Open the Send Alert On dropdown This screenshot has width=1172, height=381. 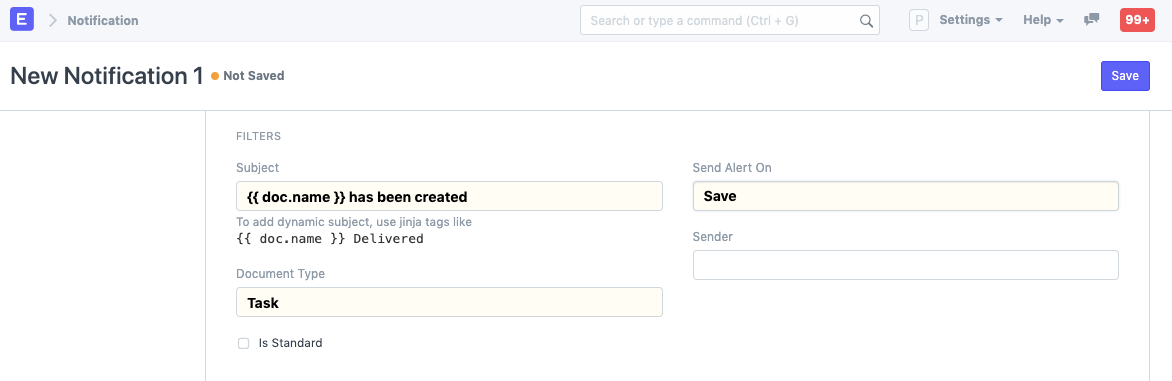coord(905,196)
